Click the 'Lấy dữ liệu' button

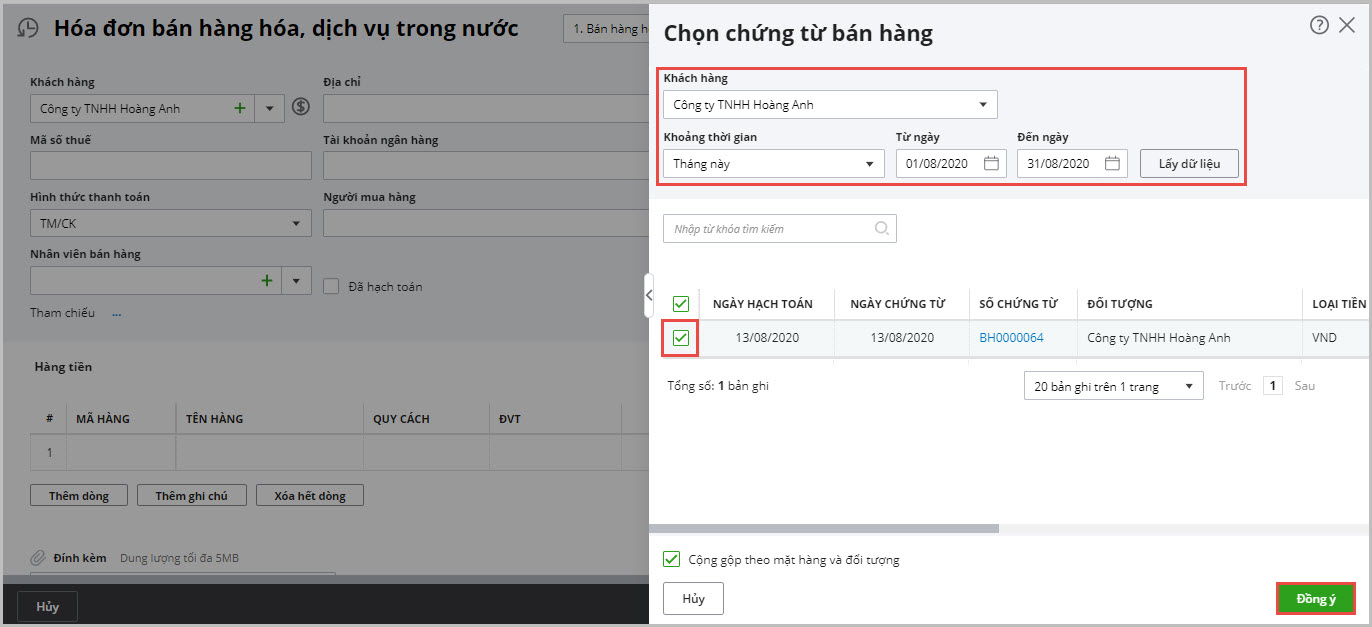pos(1189,164)
